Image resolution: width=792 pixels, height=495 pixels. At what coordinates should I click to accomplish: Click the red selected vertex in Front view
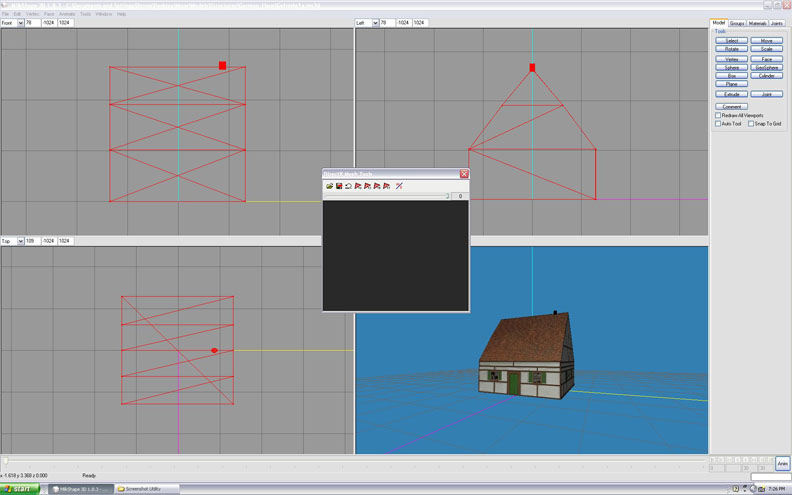222,66
